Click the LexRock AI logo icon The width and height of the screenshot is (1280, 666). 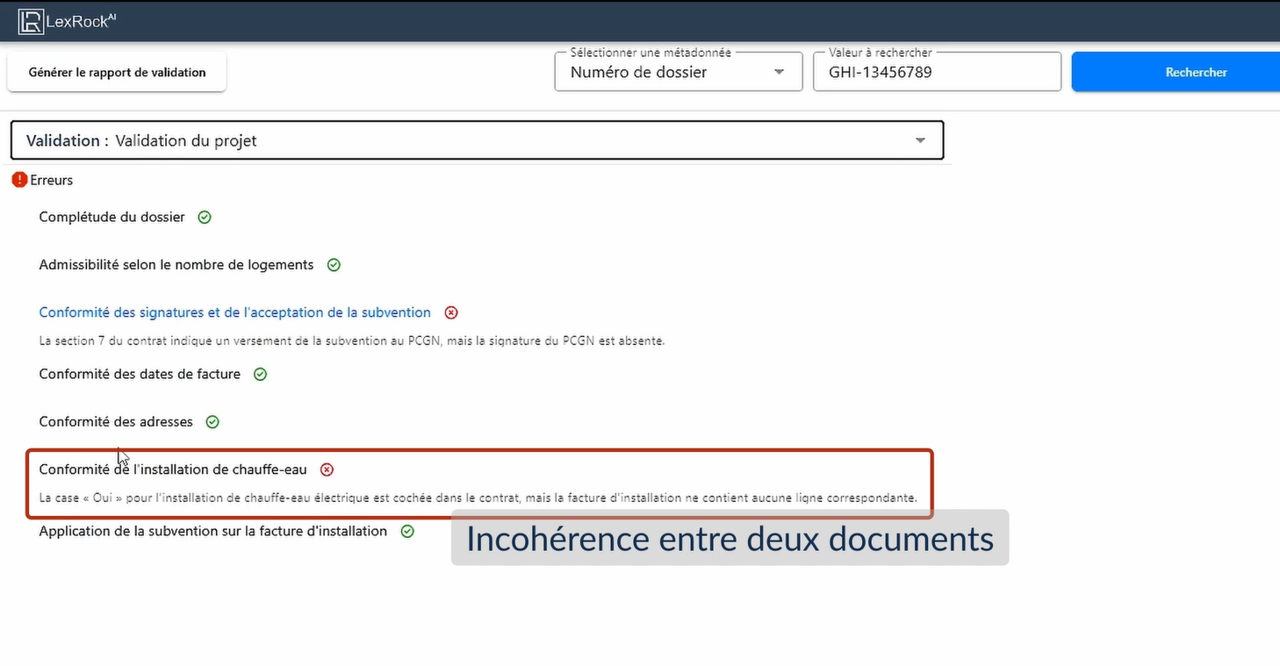pyautogui.click(x=31, y=21)
